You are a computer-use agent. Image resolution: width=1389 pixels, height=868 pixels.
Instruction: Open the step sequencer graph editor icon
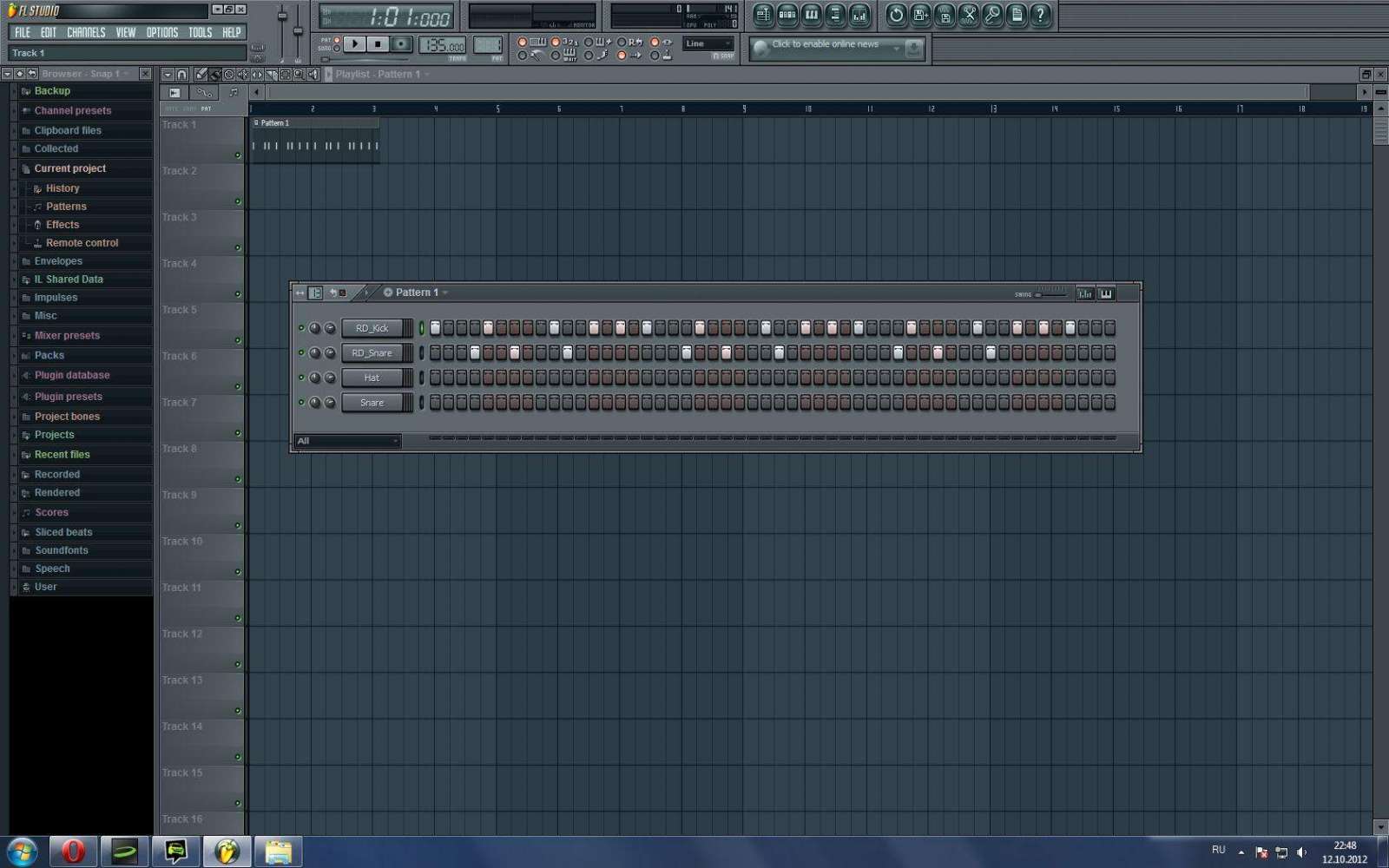1084,293
